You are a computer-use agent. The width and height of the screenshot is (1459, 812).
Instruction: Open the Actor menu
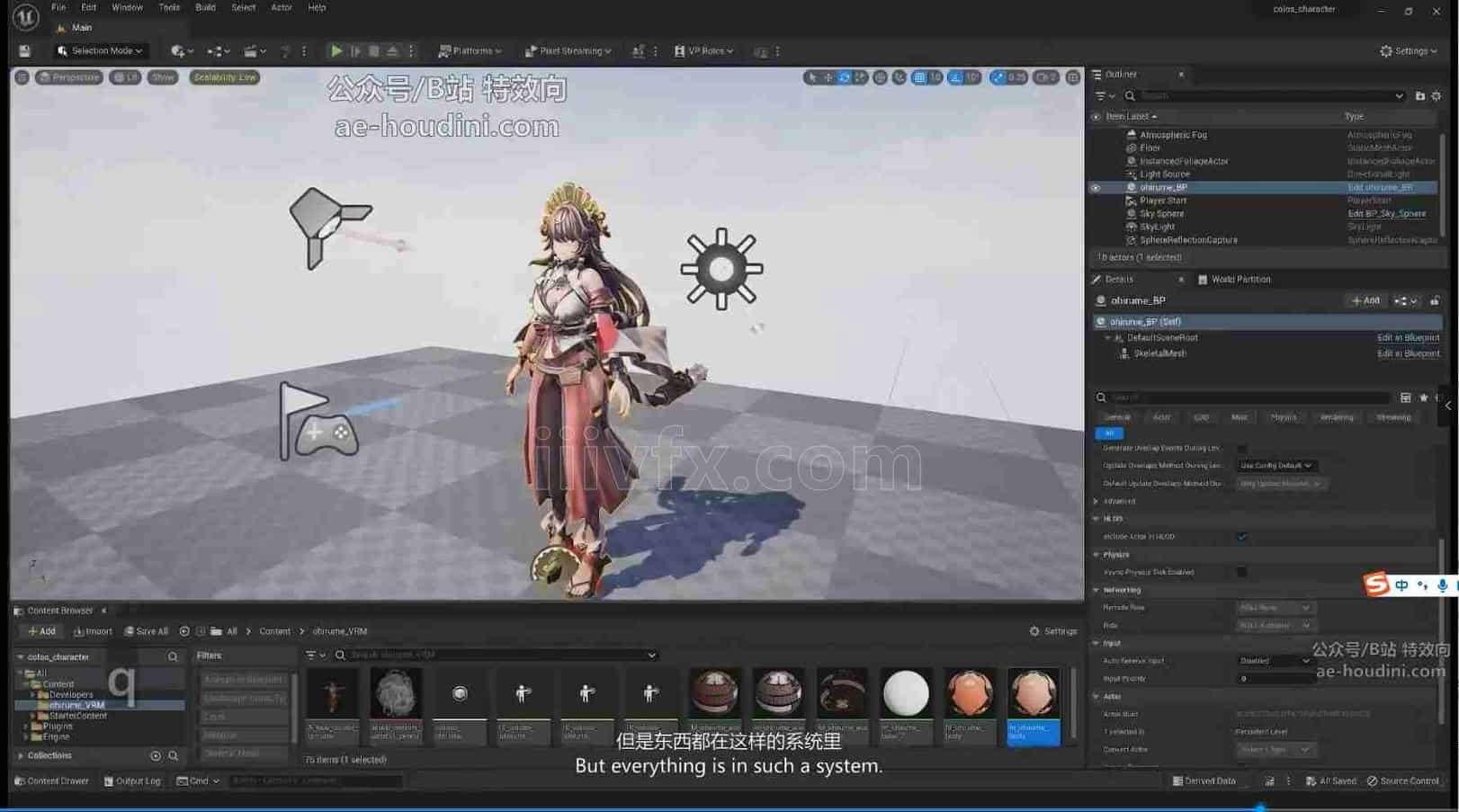(282, 7)
